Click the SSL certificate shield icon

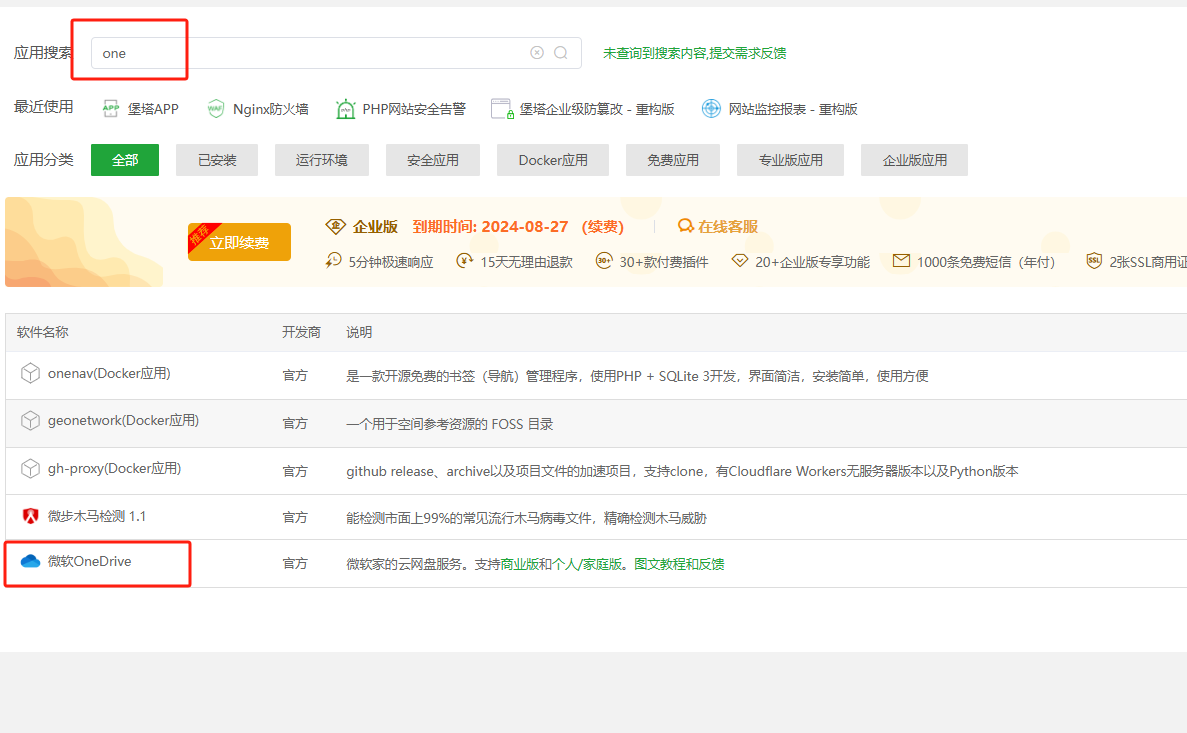1094,261
